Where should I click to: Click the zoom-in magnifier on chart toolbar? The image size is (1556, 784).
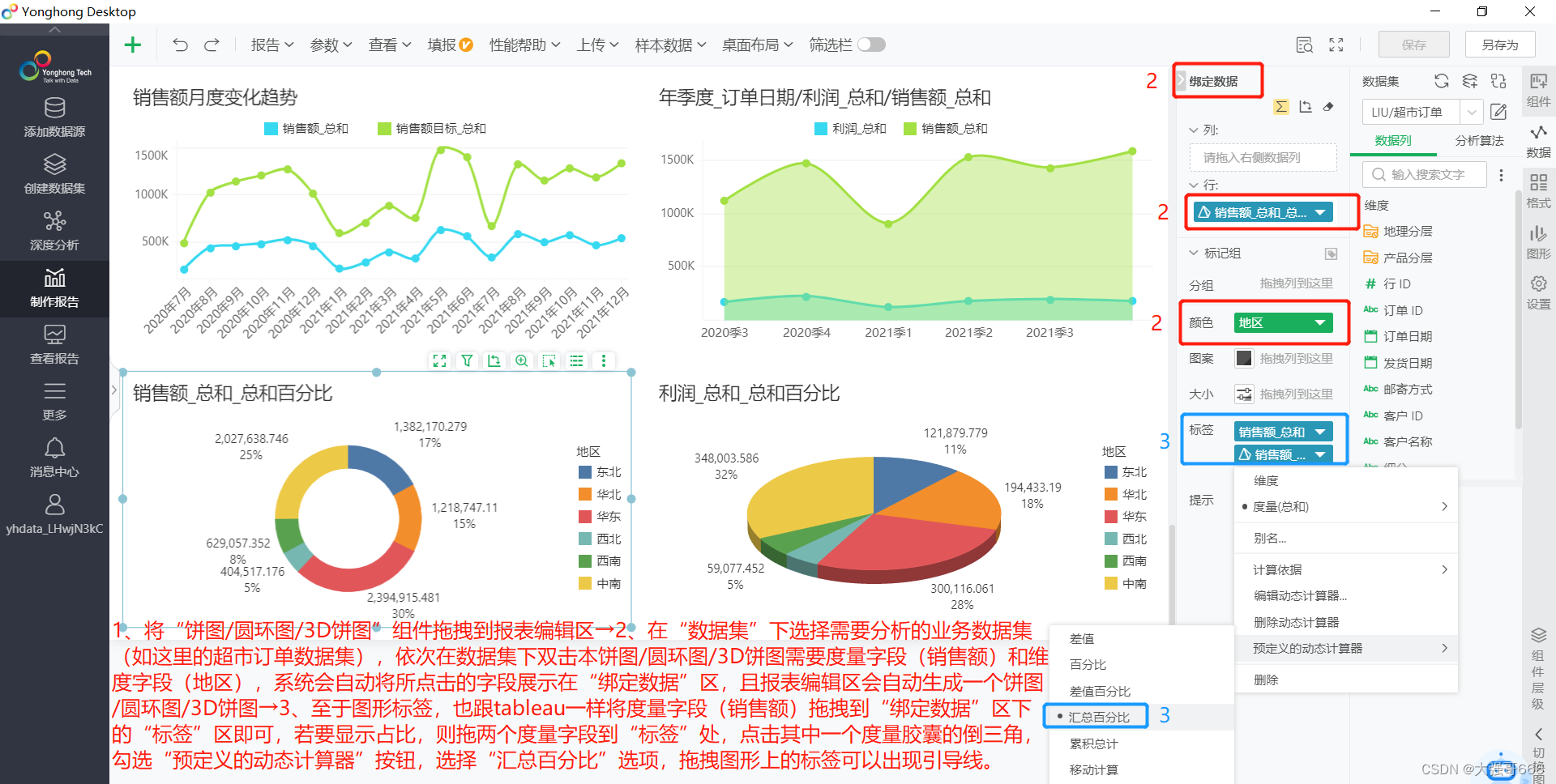click(x=522, y=360)
